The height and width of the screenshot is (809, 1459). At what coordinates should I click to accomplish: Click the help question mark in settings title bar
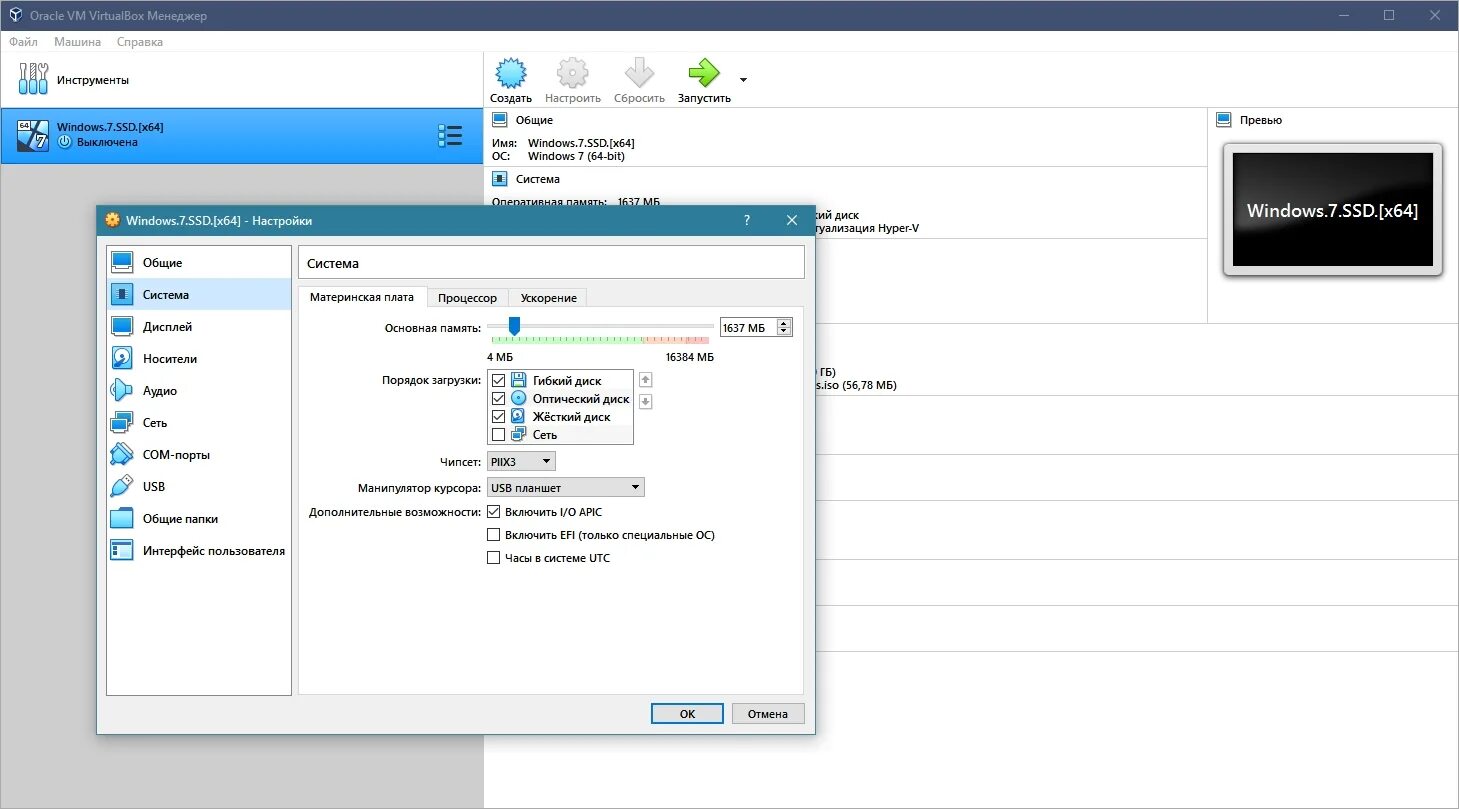[x=746, y=221]
